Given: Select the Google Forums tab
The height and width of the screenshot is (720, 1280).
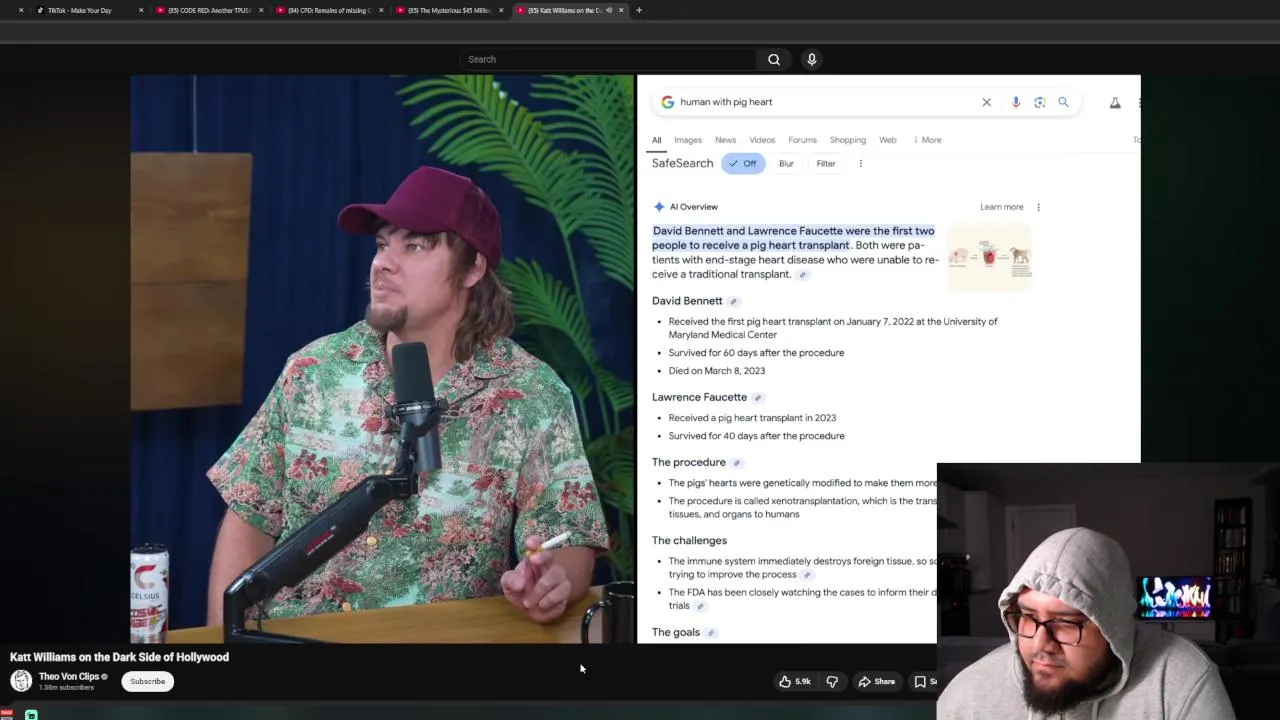Looking at the screenshot, I should click(x=802, y=140).
